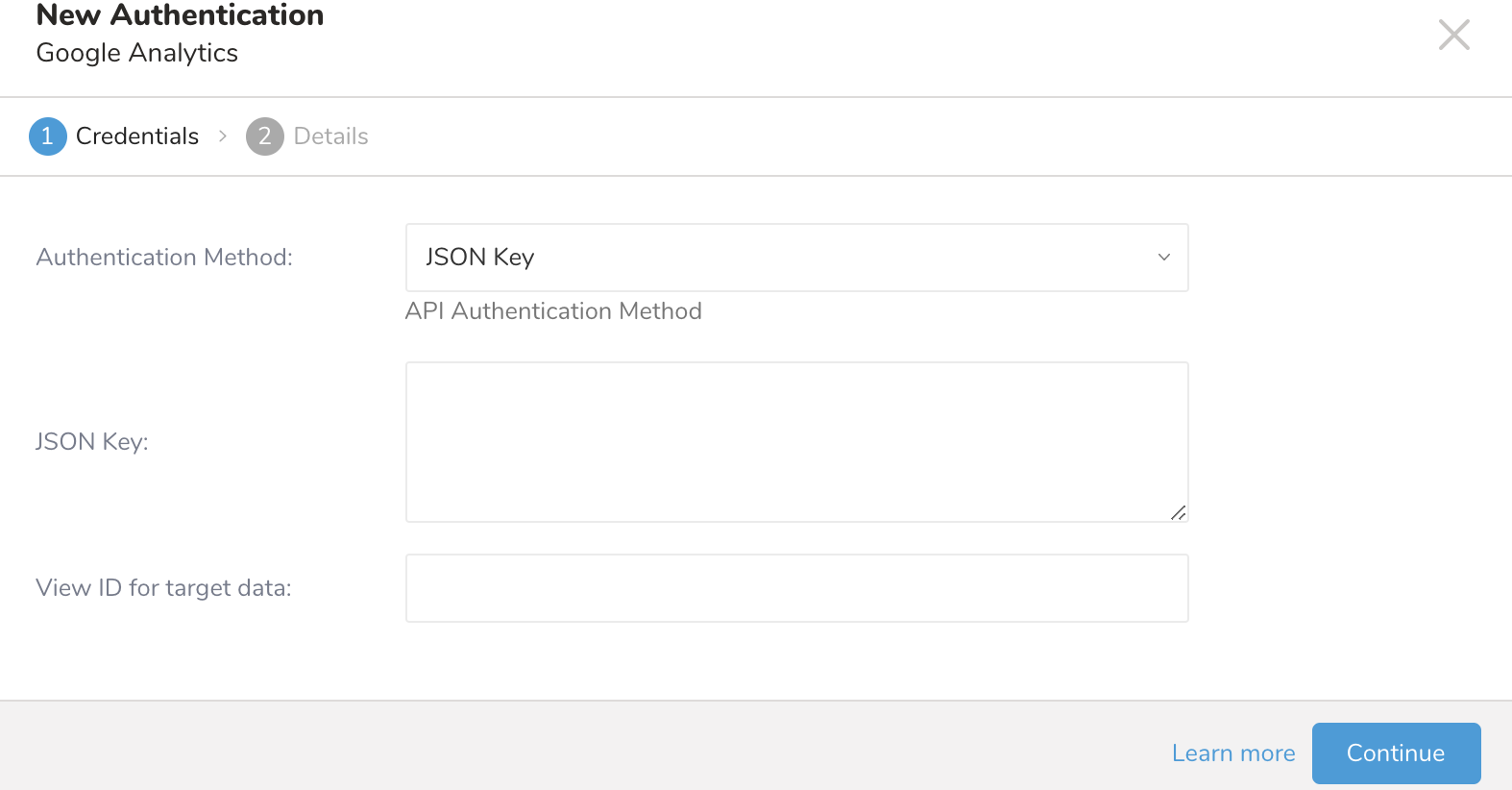The image size is (1512, 790).
Task: Click the 'Google Analytics' subtitle text
Action: click(x=137, y=53)
